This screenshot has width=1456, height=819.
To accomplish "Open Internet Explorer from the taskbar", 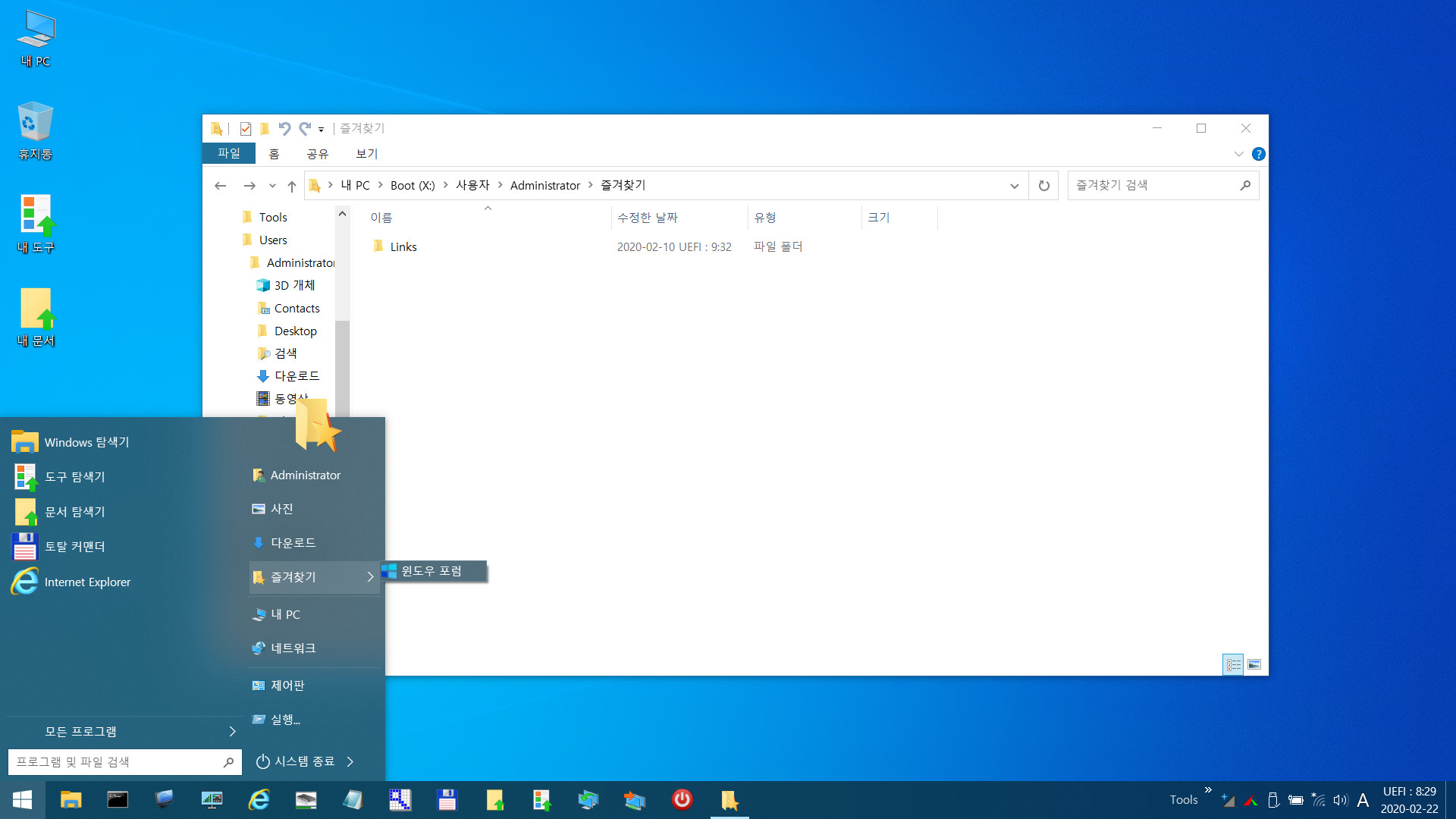I will 259,800.
